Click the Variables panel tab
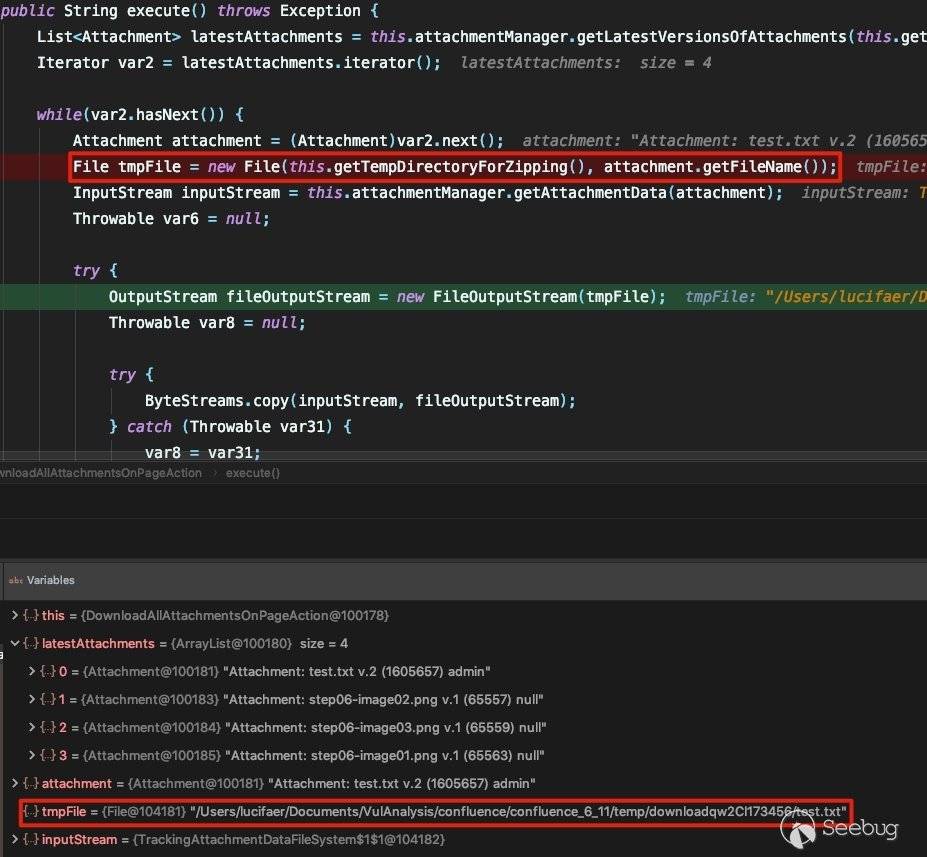Viewport: 927px width, 857px height. pyautogui.click(x=50, y=580)
